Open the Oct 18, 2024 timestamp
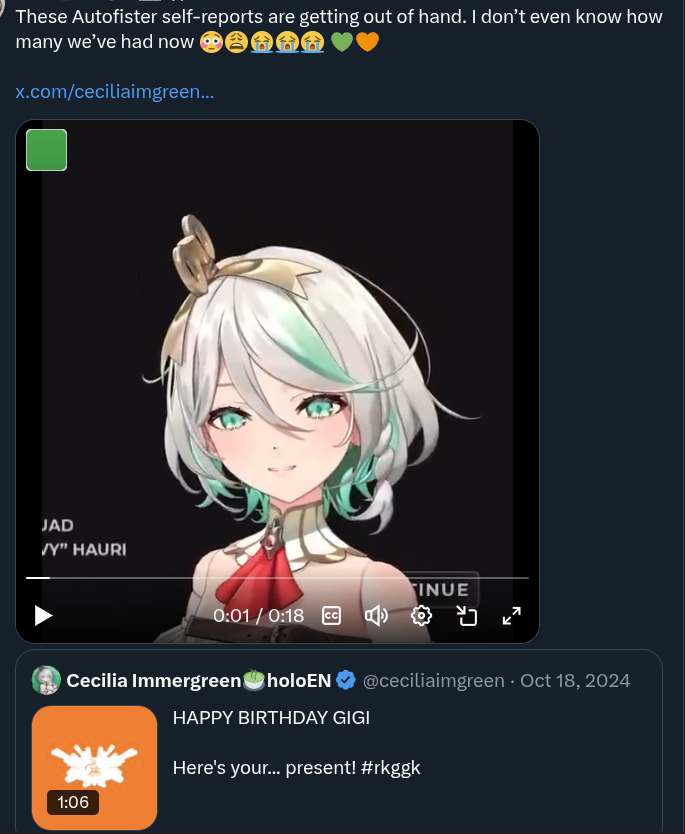The height and width of the screenshot is (834, 685). click(575, 680)
